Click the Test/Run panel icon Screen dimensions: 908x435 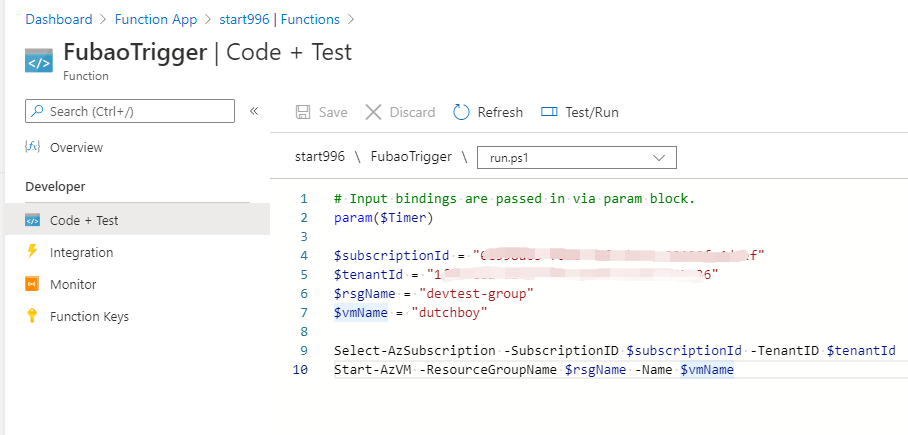[x=549, y=112]
